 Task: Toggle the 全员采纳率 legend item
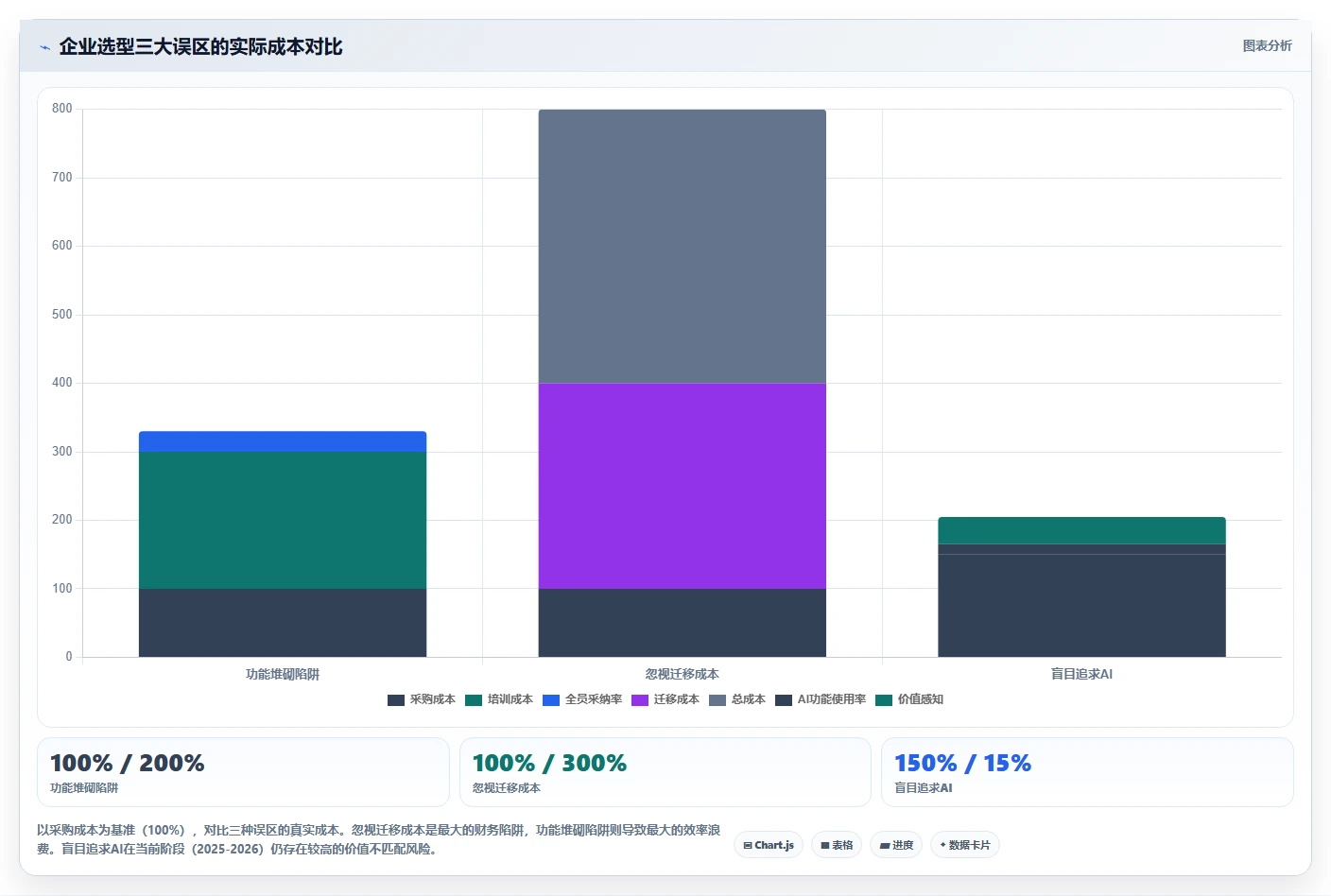tap(582, 699)
